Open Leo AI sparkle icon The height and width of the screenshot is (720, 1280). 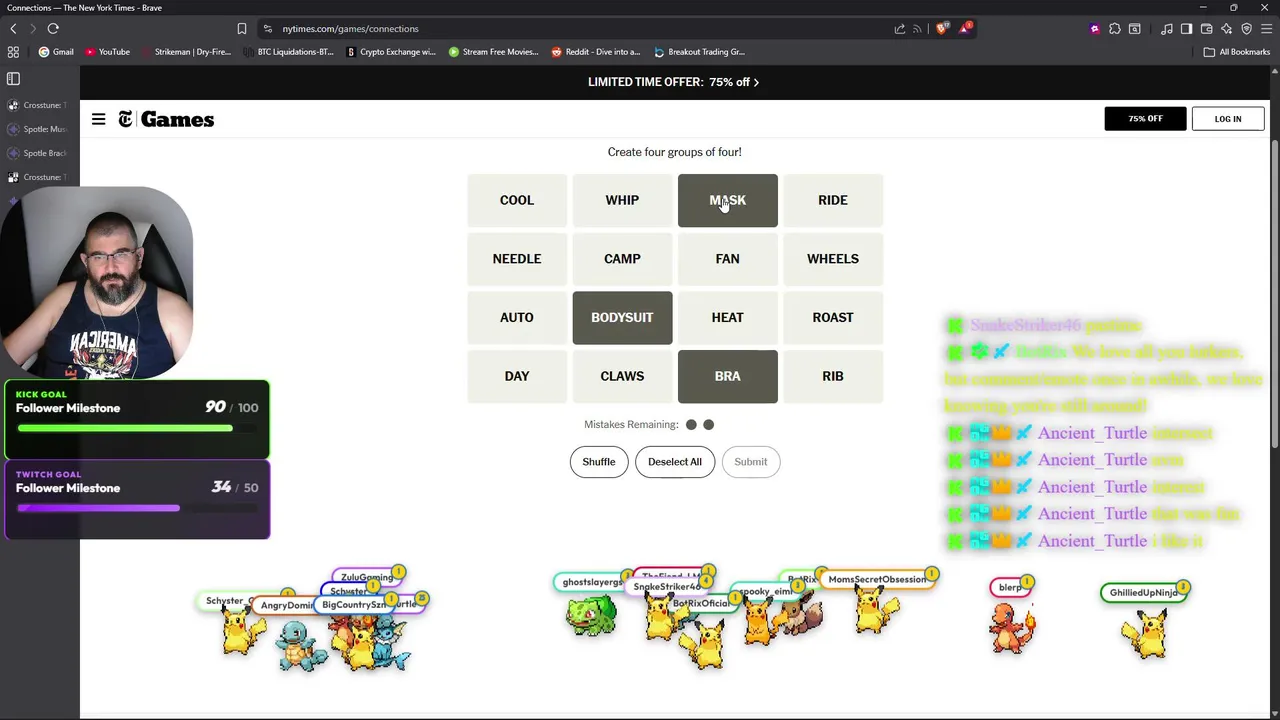click(x=1226, y=29)
